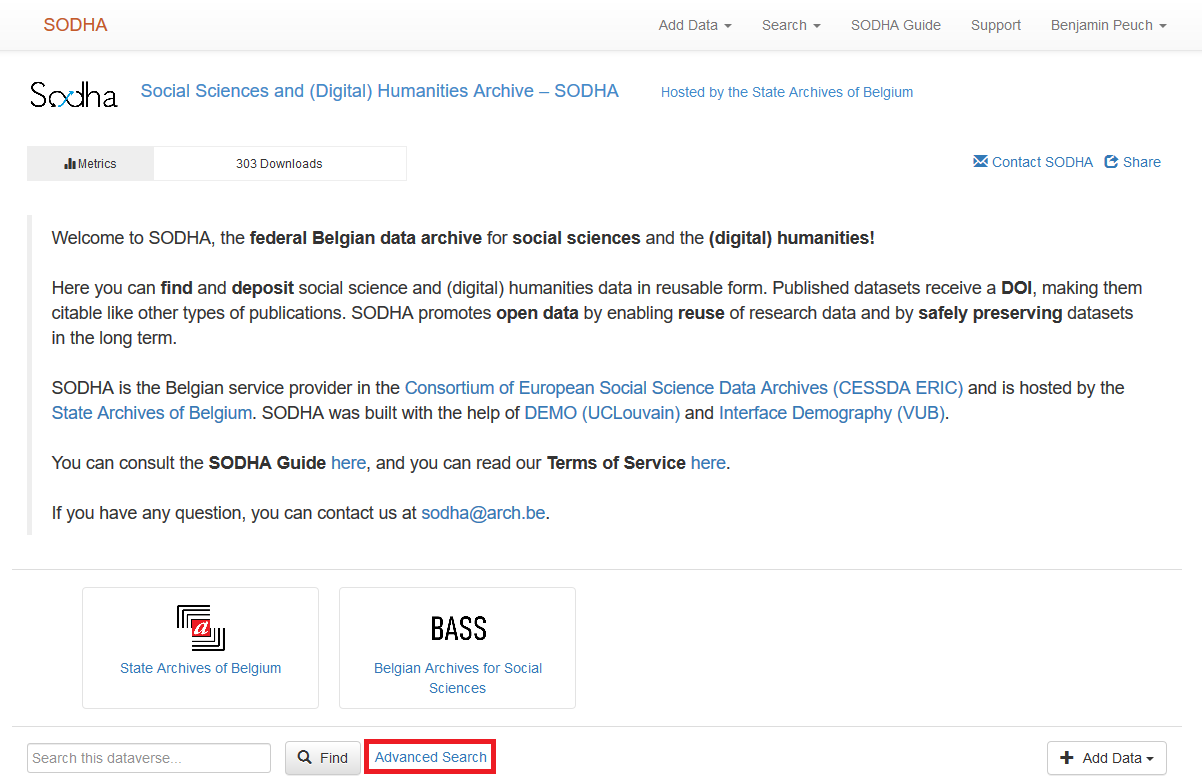The width and height of the screenshot is (1202, 784).
Task: Open SODHA Guide from navbar
Action: [x=896, y=25]
